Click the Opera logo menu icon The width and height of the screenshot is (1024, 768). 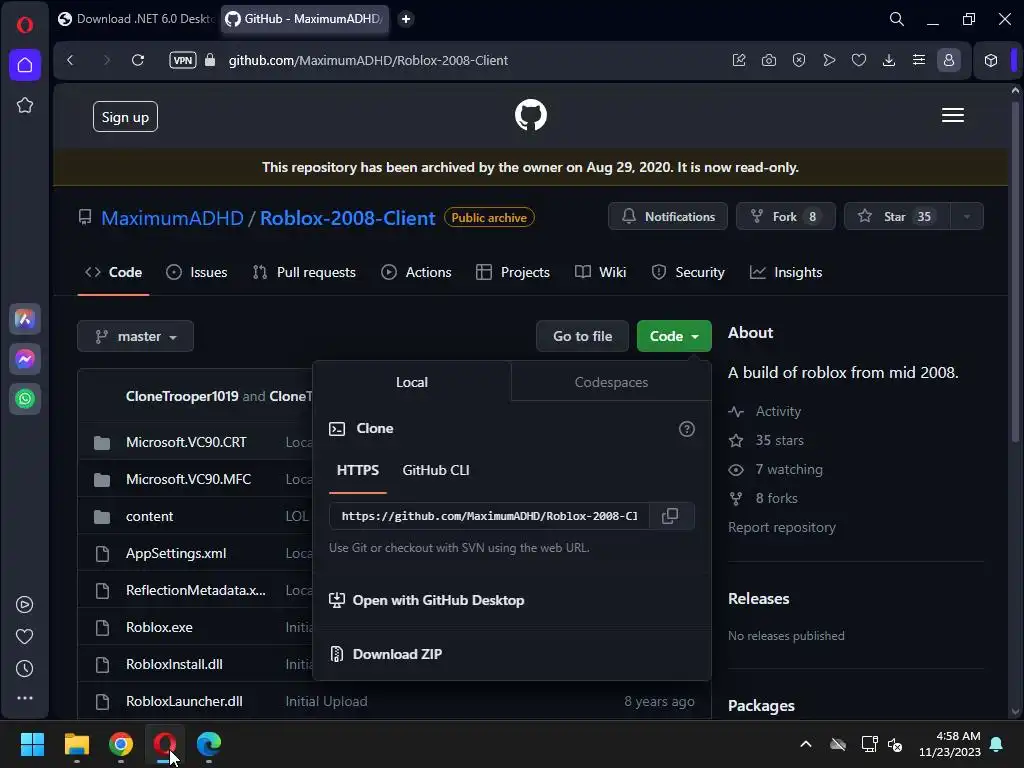[x=25, y=25]
